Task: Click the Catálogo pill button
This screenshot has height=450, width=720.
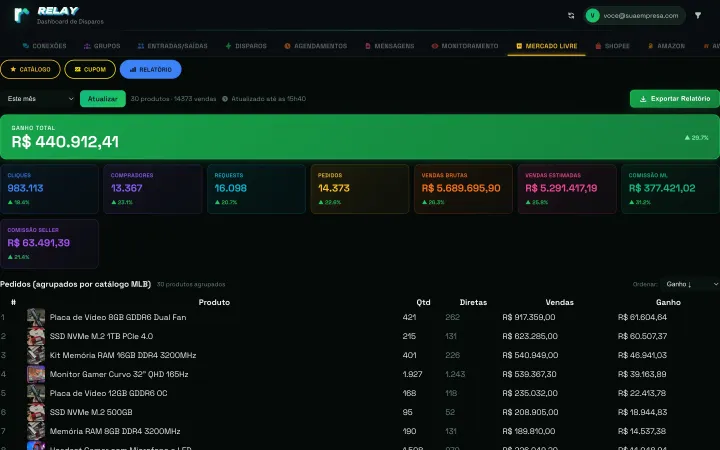Action: click(x=30, y=69)
